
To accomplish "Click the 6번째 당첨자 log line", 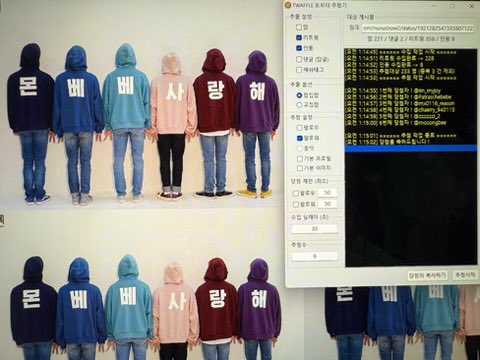I will pos(395,123).
